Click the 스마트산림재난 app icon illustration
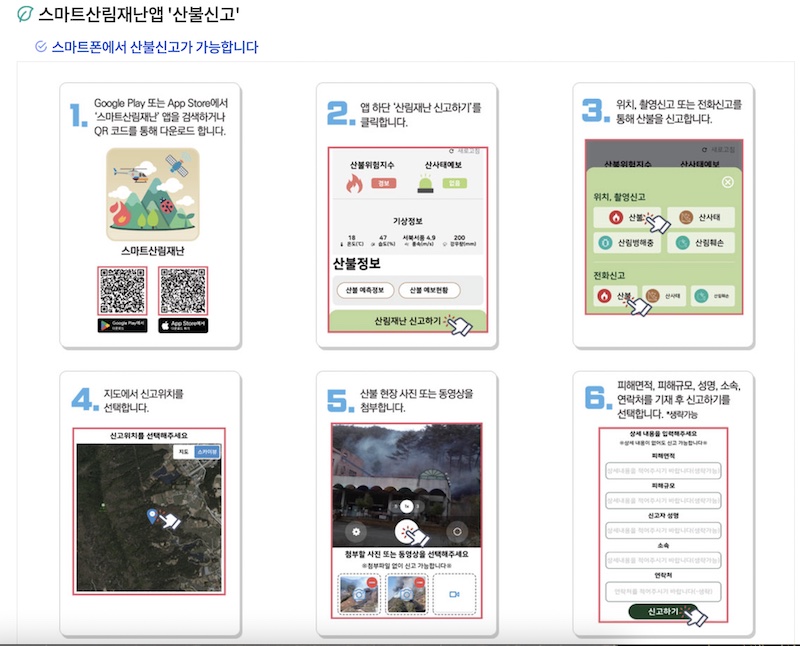 click(x=153, y=194)
